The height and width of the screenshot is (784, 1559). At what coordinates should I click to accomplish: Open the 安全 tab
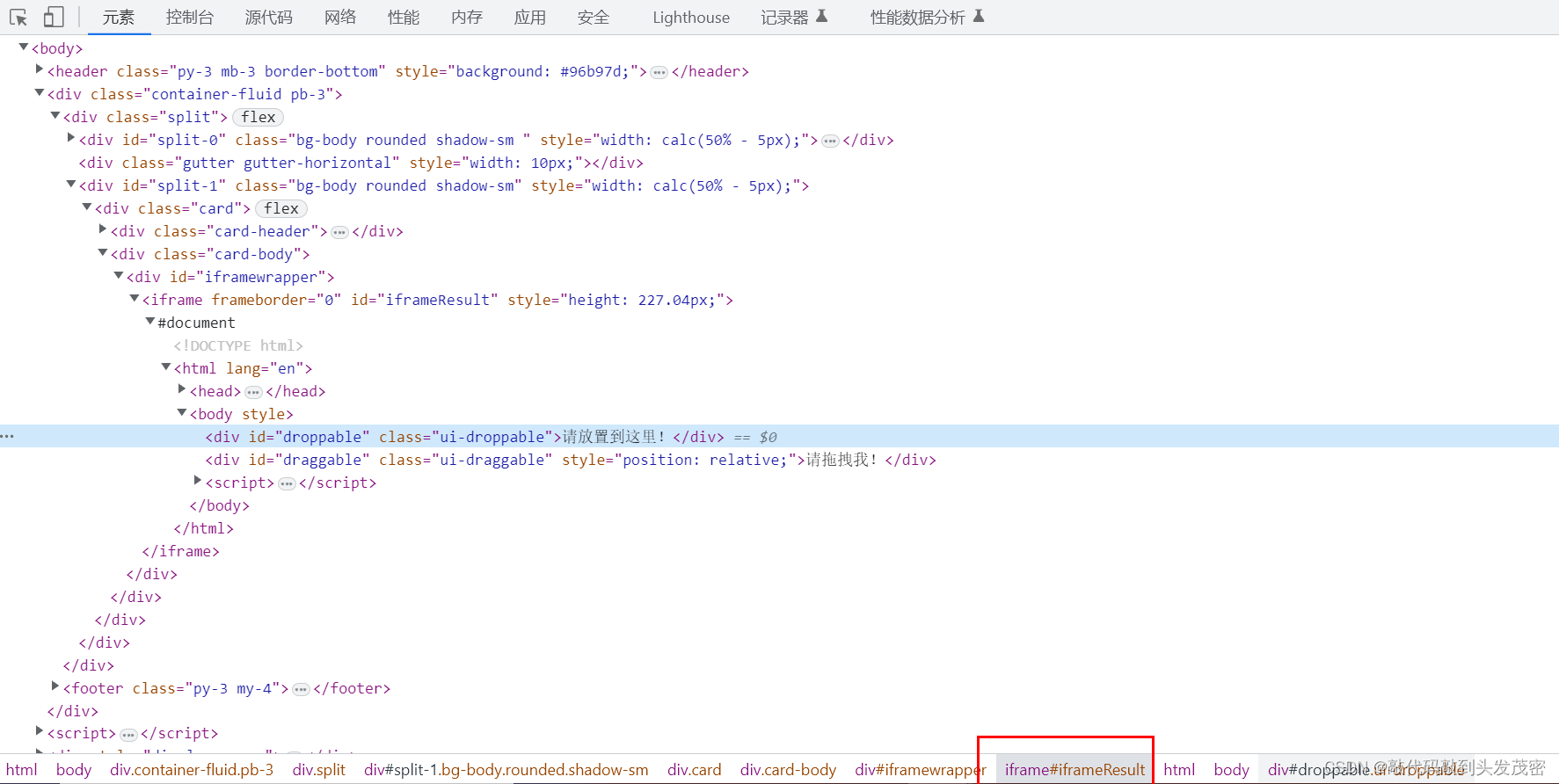pyautogui.click(x=594, y=17)
